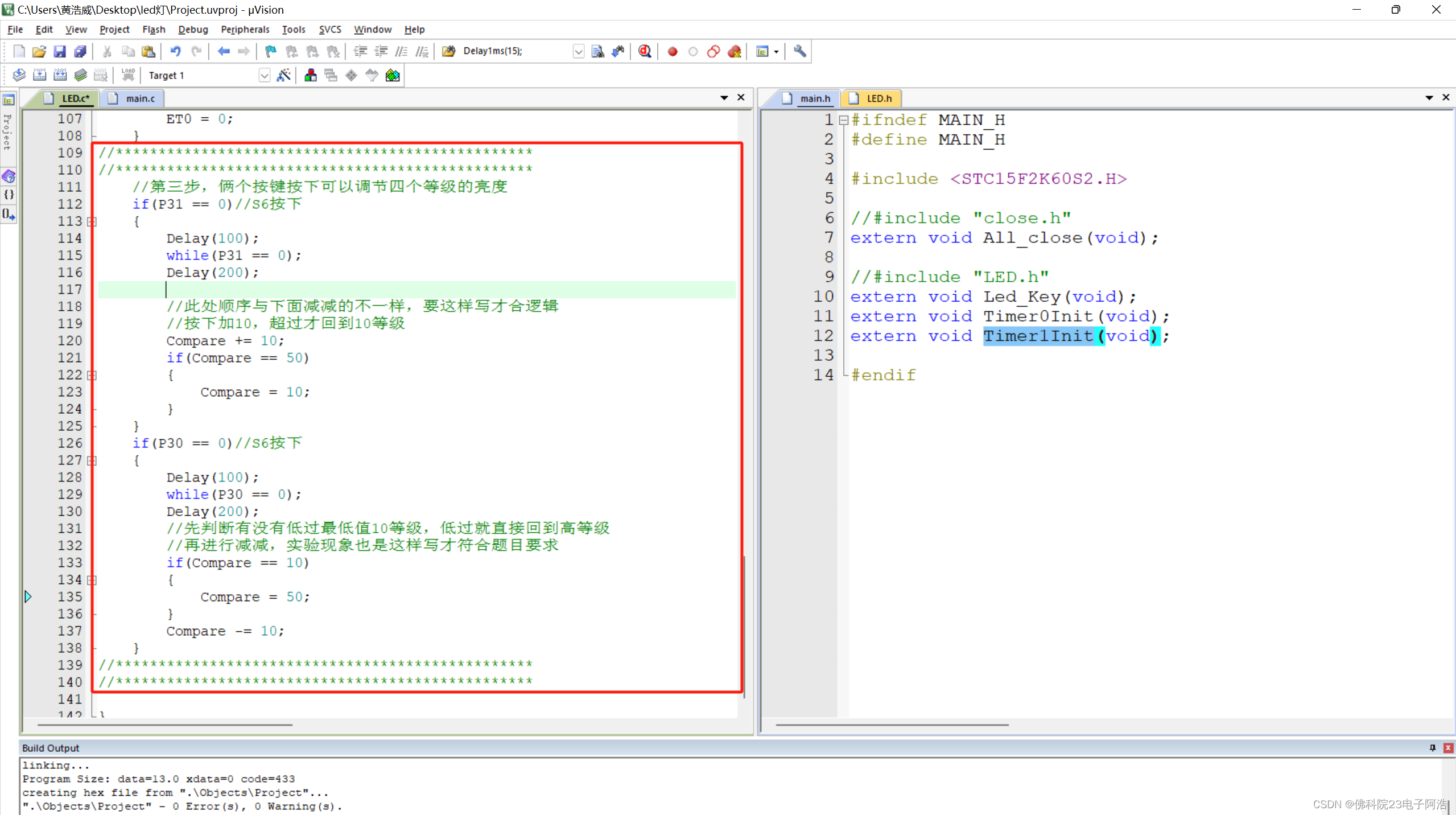Image resolution: width=1456 pixels, height=815 pixels.
Task: Click the Manage Project Items blocks icon
Action: tap(311, 75)
